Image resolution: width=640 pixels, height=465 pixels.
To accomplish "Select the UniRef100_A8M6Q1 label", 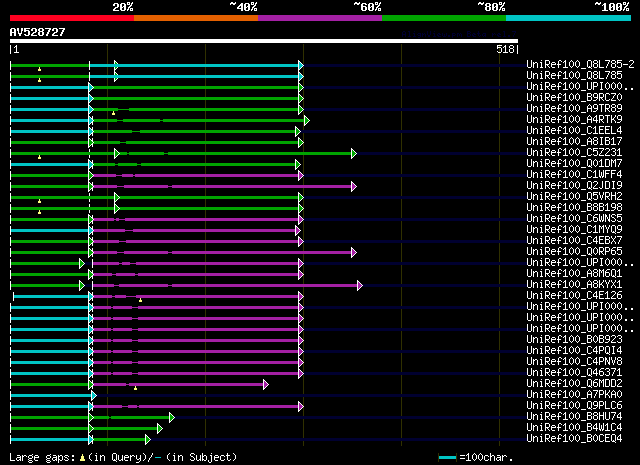I will (574, 274).
